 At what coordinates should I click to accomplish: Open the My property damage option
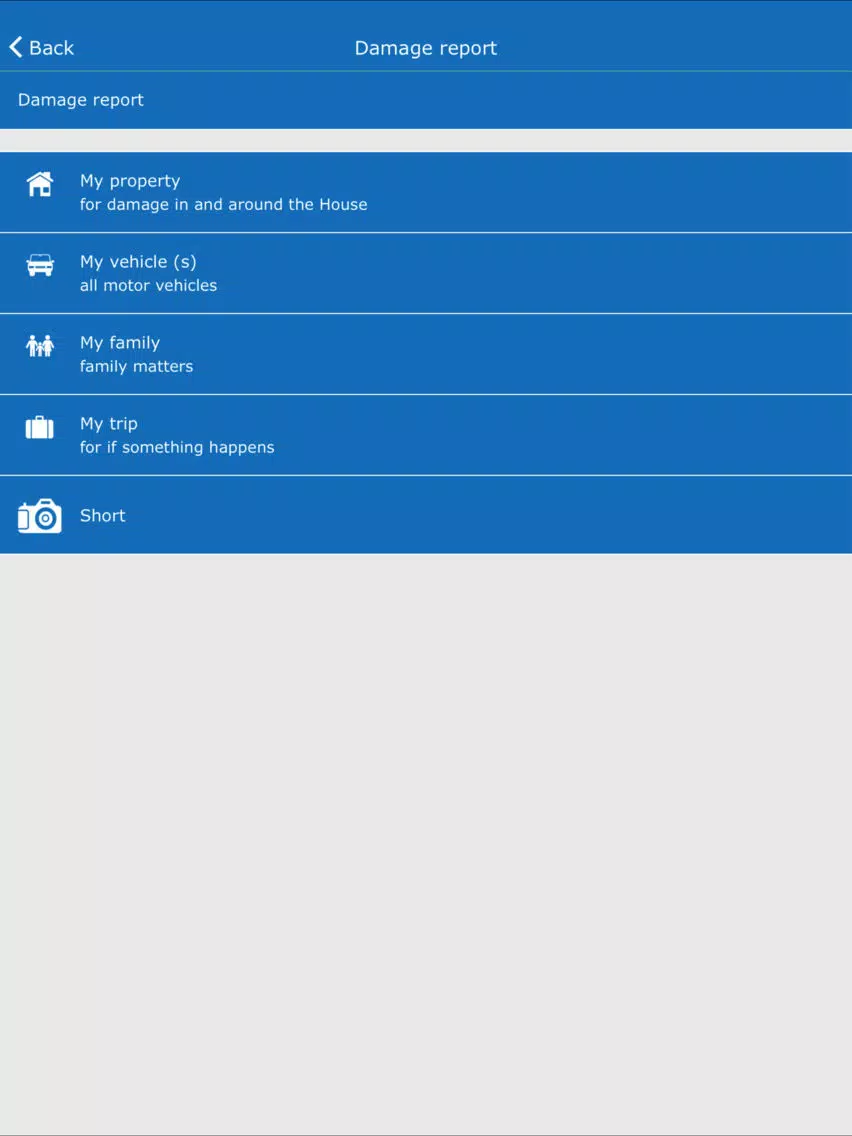(426, 192)
